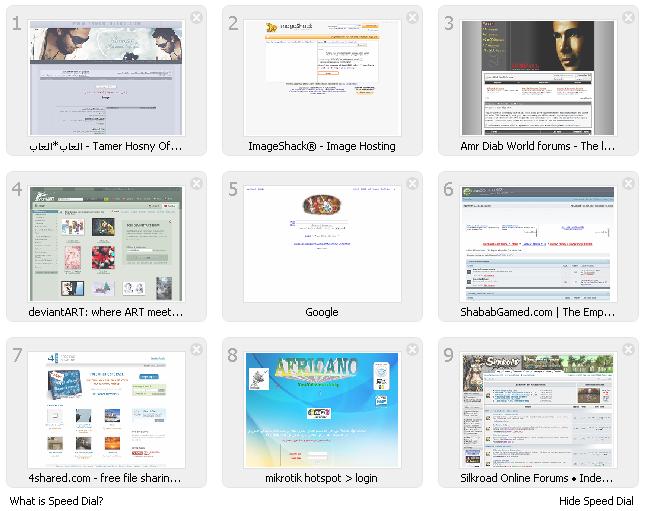Open the Amr Diab World forums thumbnail

(x=538, y=78)
